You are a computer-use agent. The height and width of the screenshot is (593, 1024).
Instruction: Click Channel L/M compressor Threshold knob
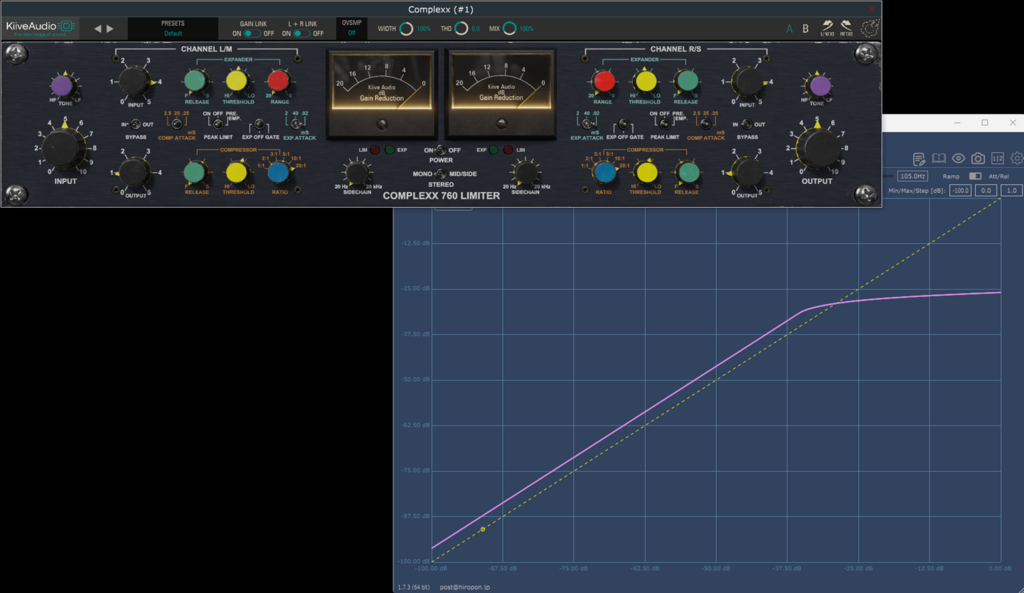click(x=236, y=172)
